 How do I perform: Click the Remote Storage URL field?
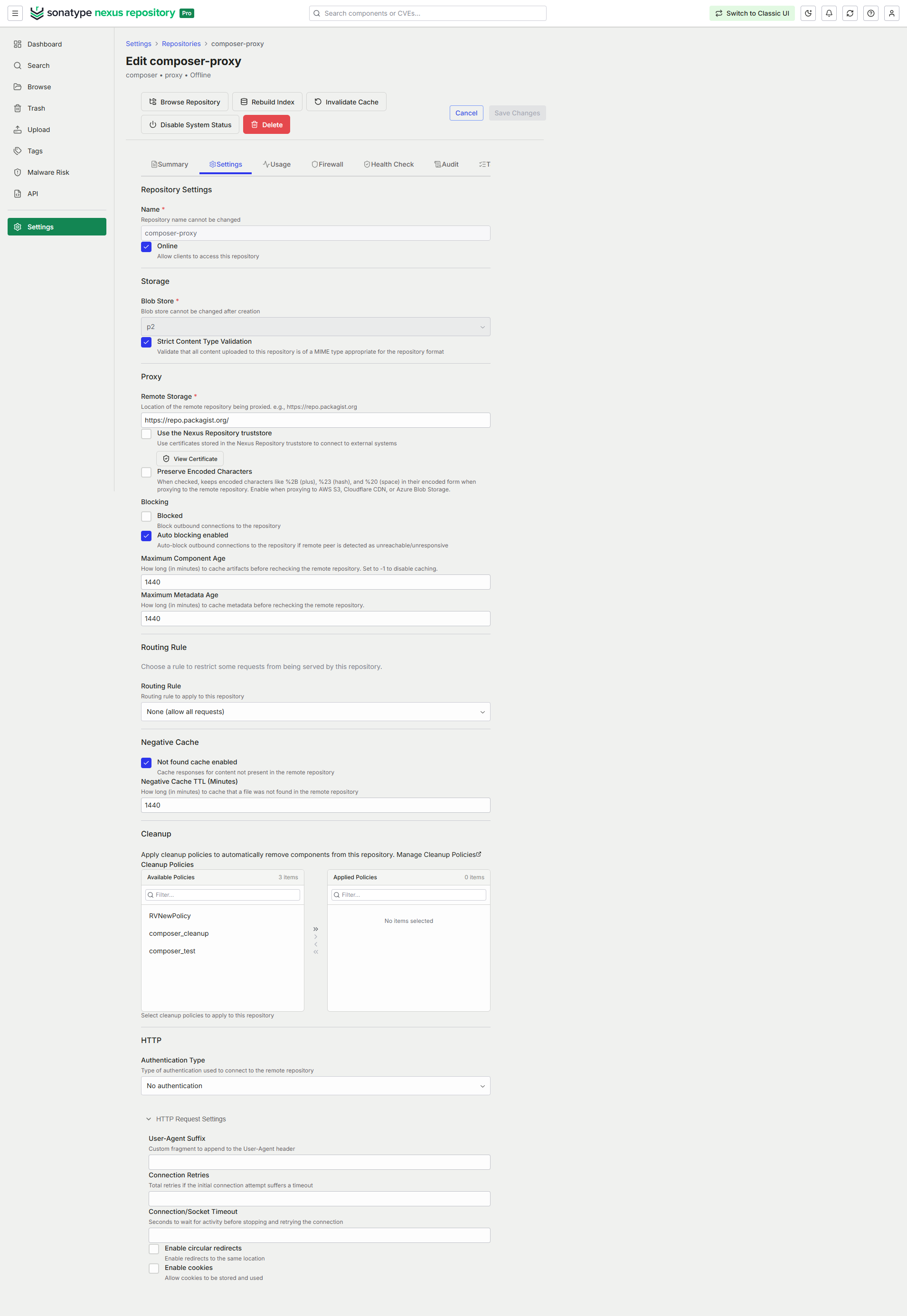point(315,420)
